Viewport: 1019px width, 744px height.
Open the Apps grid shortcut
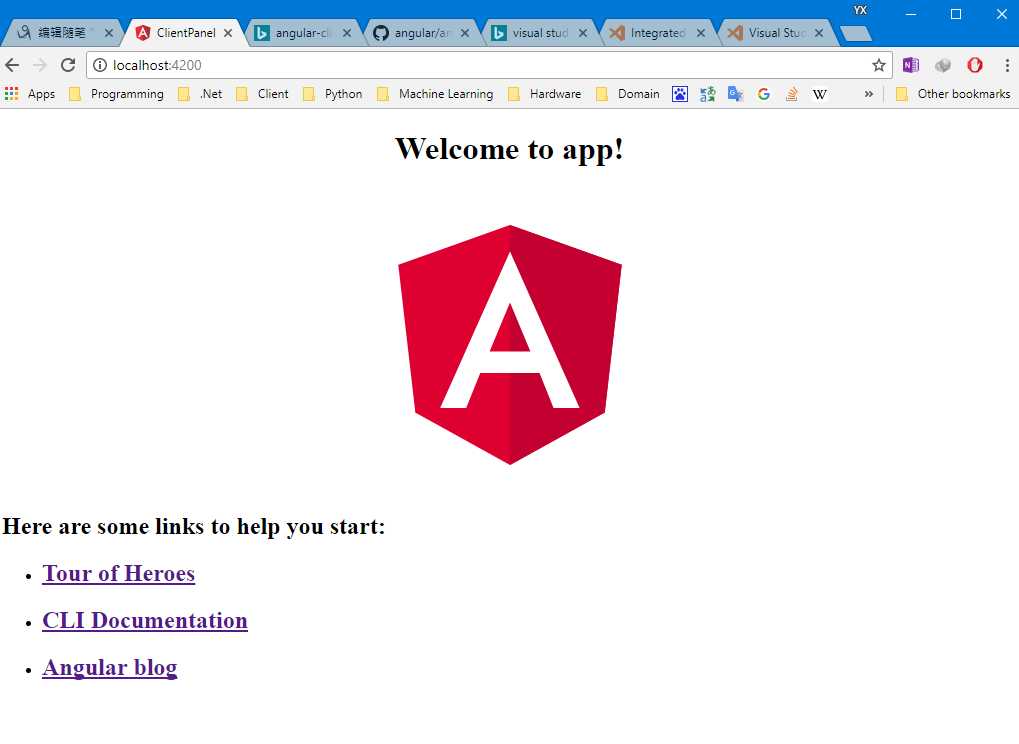coord(30,94)
